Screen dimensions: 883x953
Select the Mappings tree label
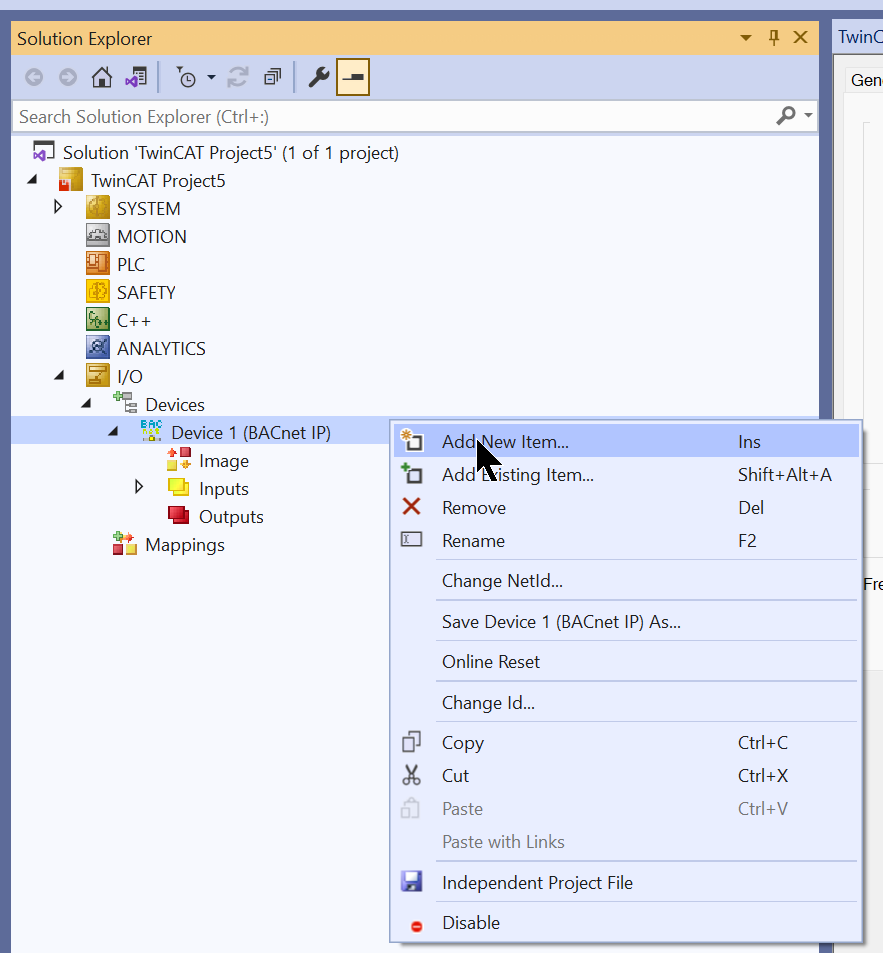(185, 545)
